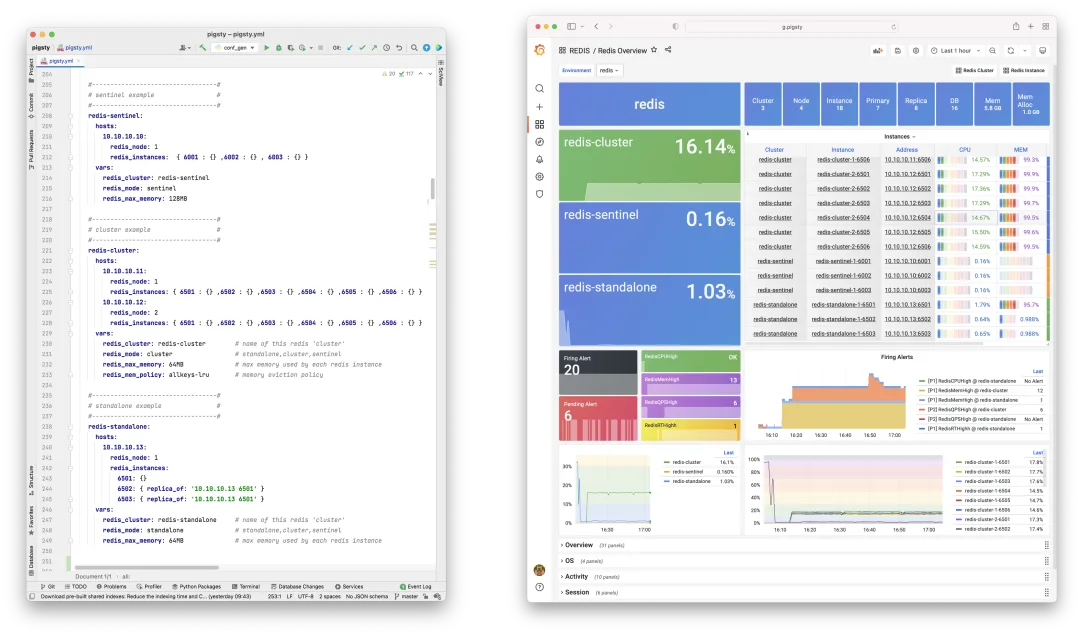Open the Last 1 hour time picker

(955, 51)
